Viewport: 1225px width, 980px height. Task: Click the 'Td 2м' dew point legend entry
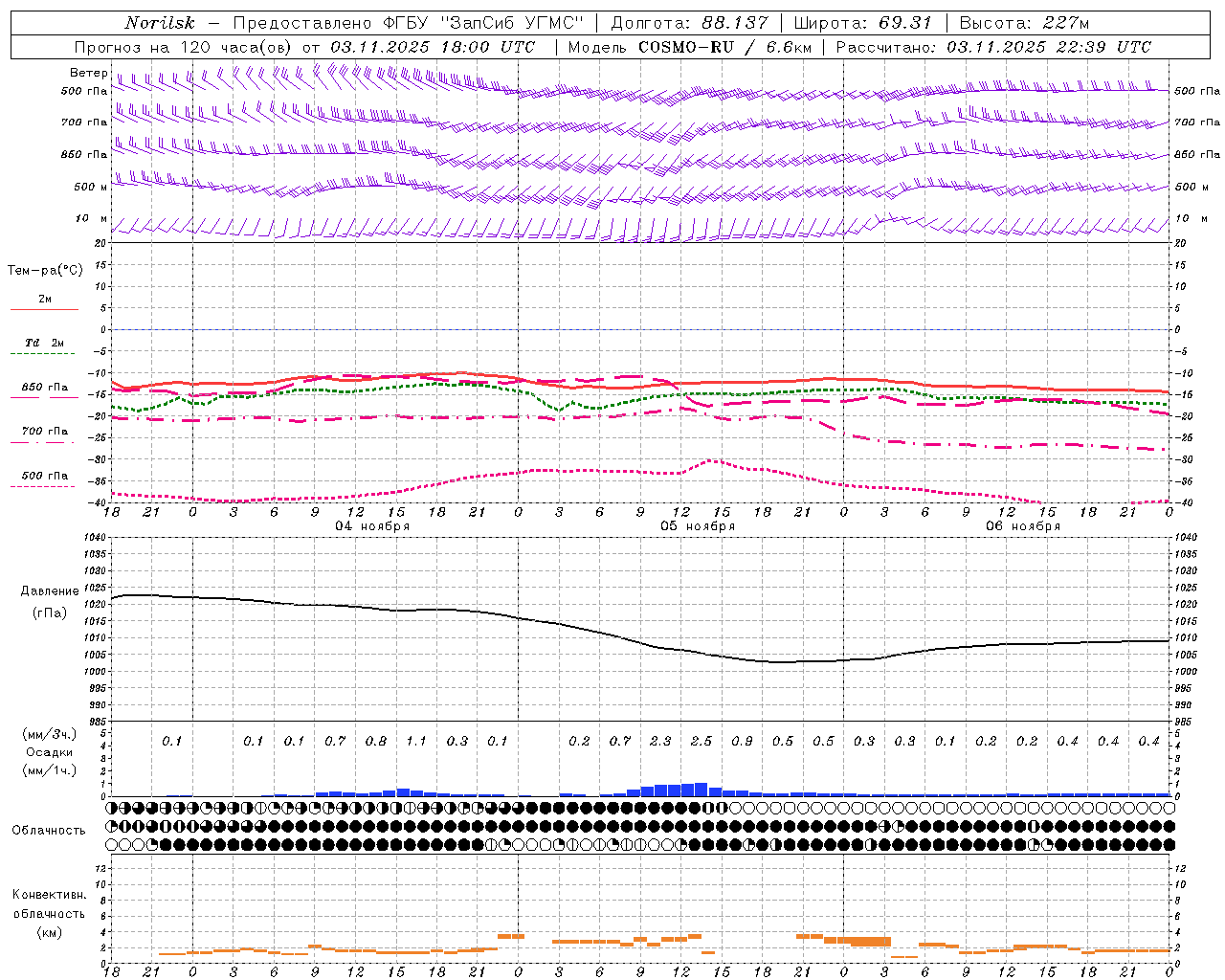(45, 343)
